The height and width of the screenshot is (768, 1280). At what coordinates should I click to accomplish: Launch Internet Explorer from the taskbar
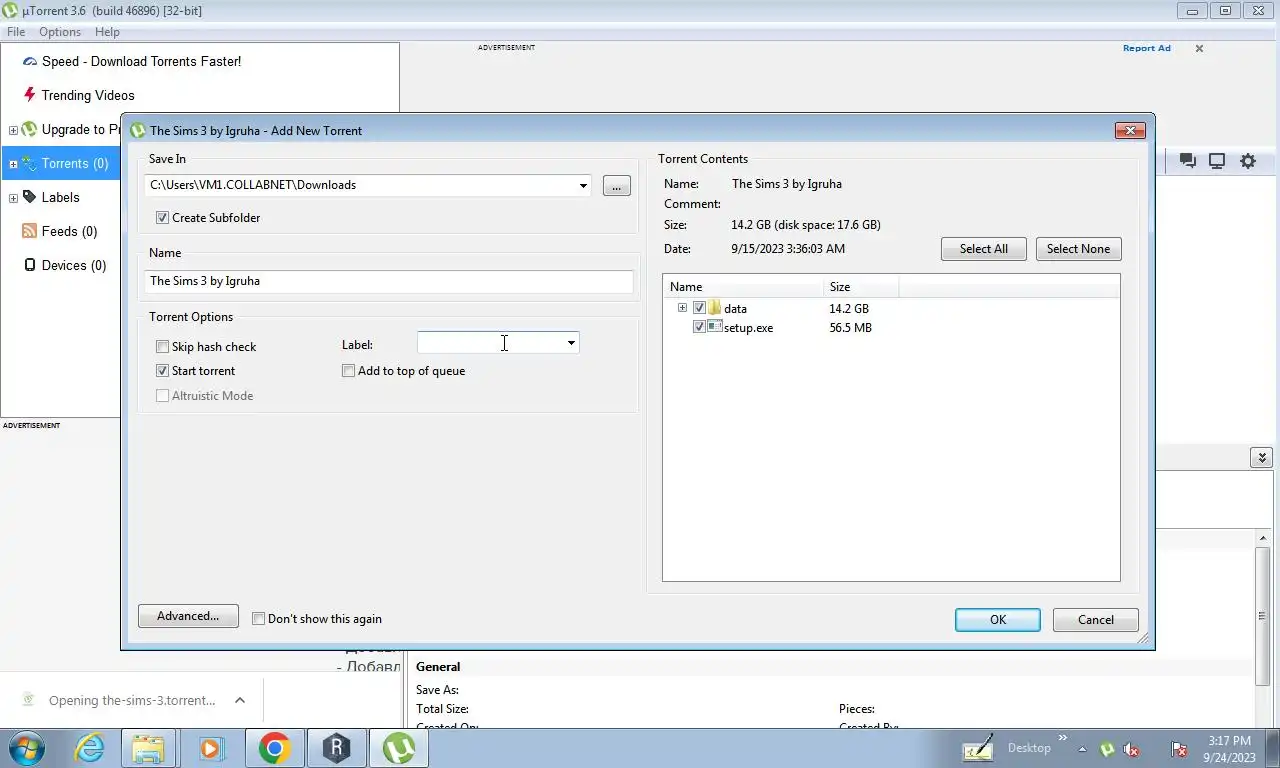point(89,748)
